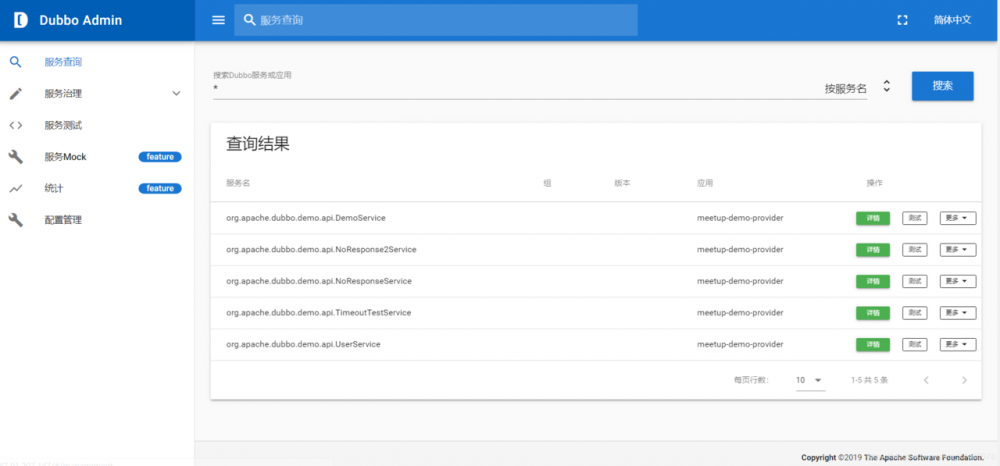Focus the top 服务查询 search field
Screen dimensions: 1000x466
436,20
